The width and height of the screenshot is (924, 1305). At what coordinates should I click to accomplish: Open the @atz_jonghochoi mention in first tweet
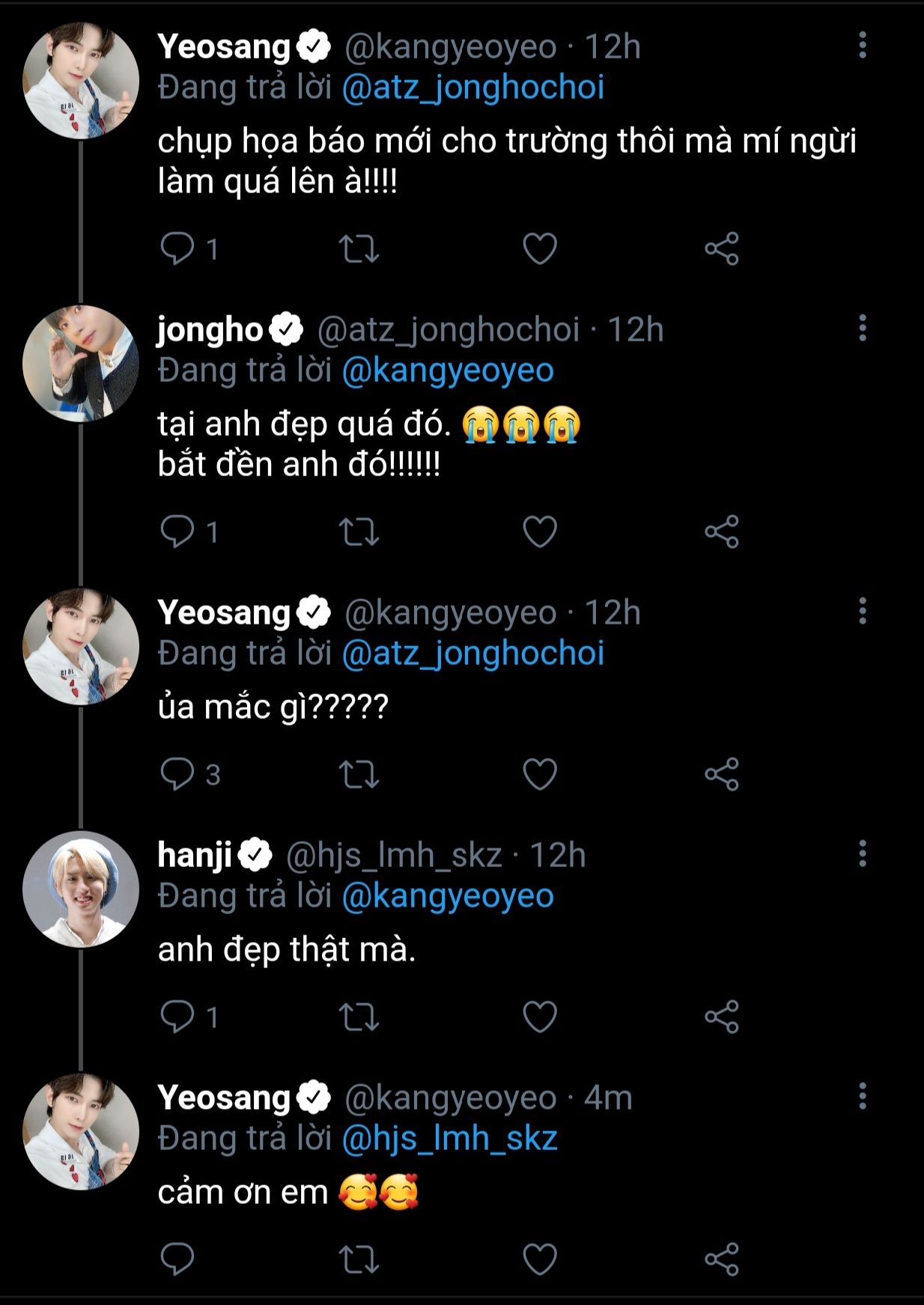point(472,88)
